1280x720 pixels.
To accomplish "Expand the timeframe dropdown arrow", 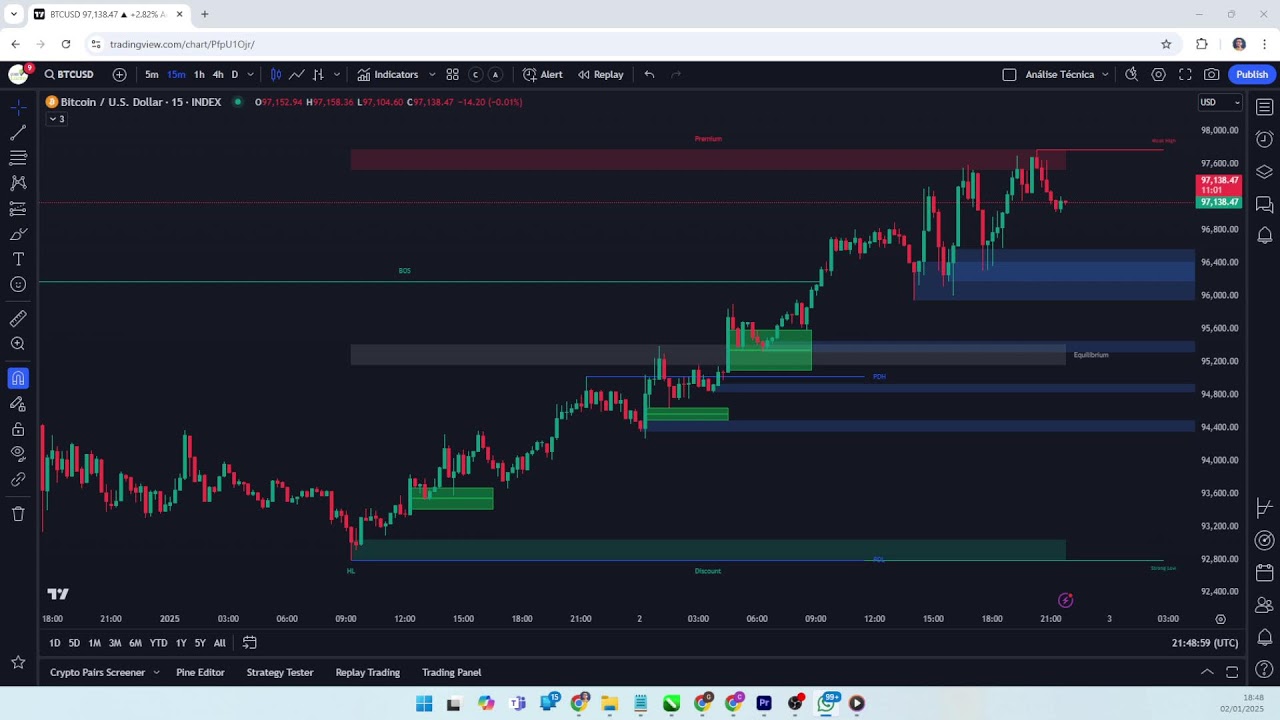I will pyautogui.click(x=250, y=74).
